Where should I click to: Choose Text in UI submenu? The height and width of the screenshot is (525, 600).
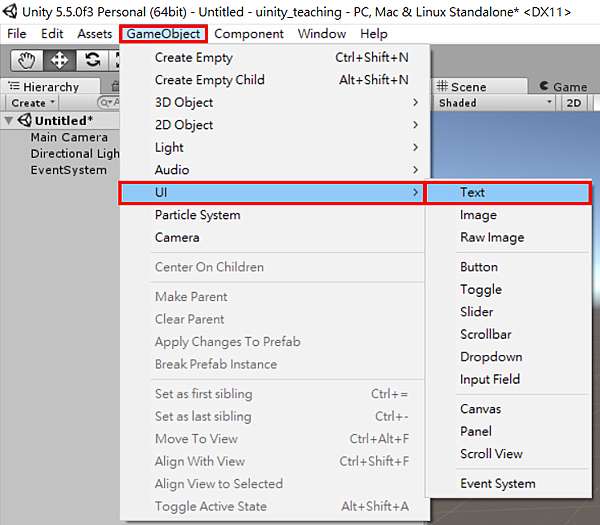tap(509, 192)
